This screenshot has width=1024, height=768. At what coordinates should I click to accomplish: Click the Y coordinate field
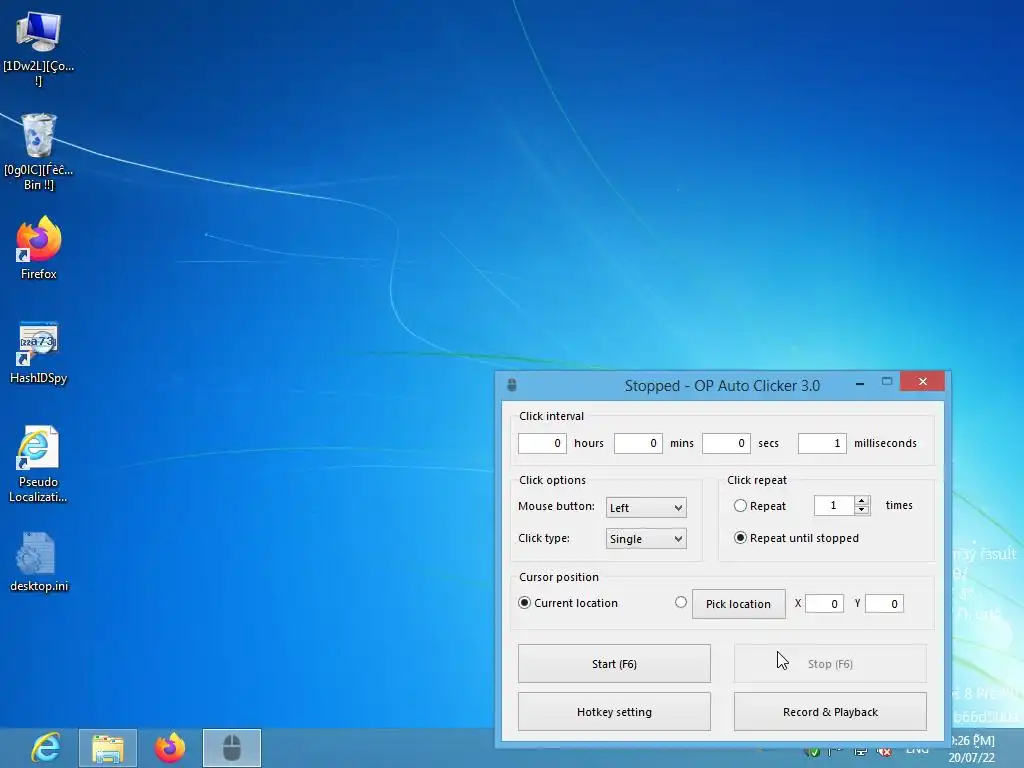[x=884, y=603]
